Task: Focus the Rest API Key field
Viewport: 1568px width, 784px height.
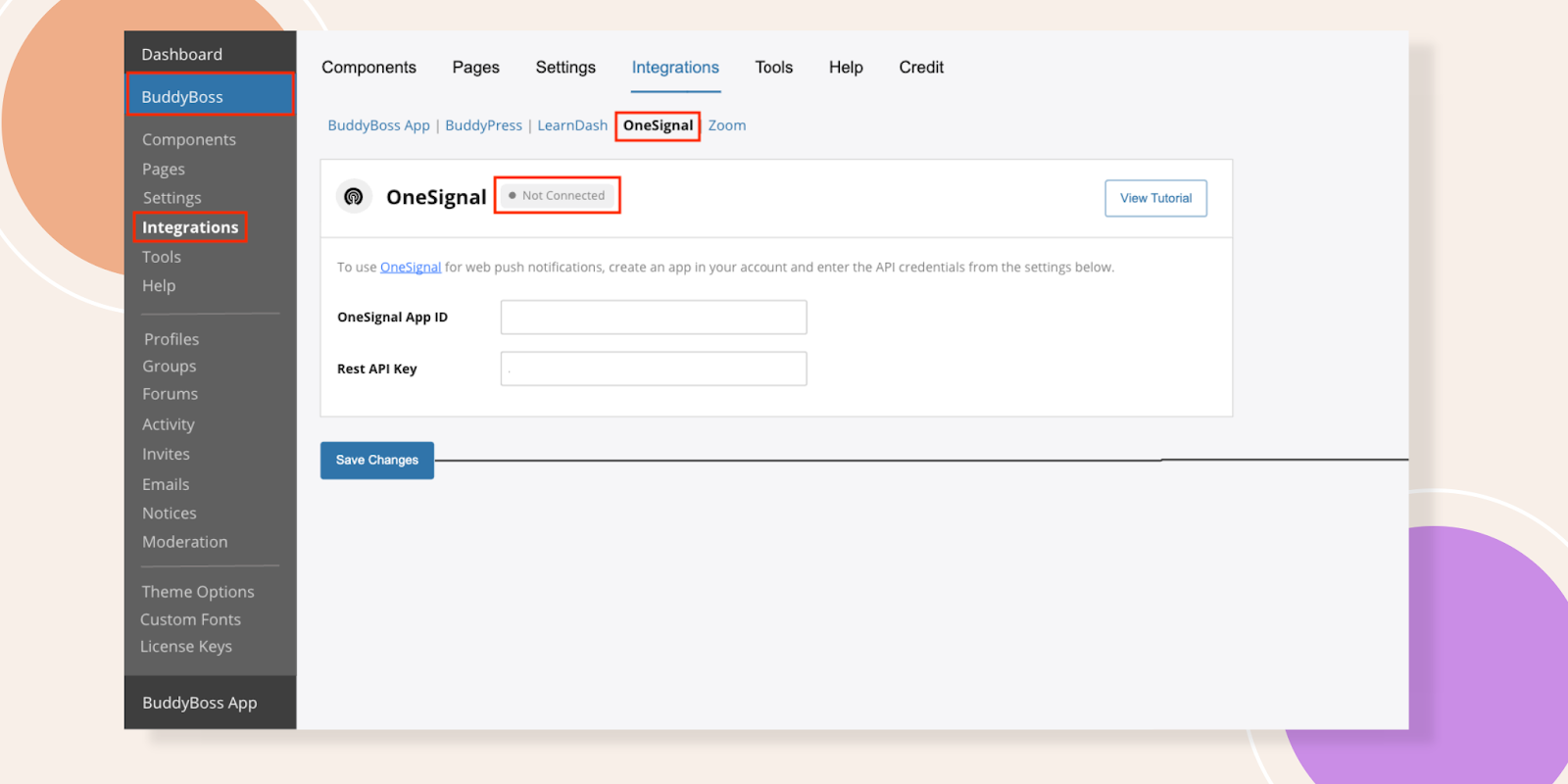Action: click(654, 368)
